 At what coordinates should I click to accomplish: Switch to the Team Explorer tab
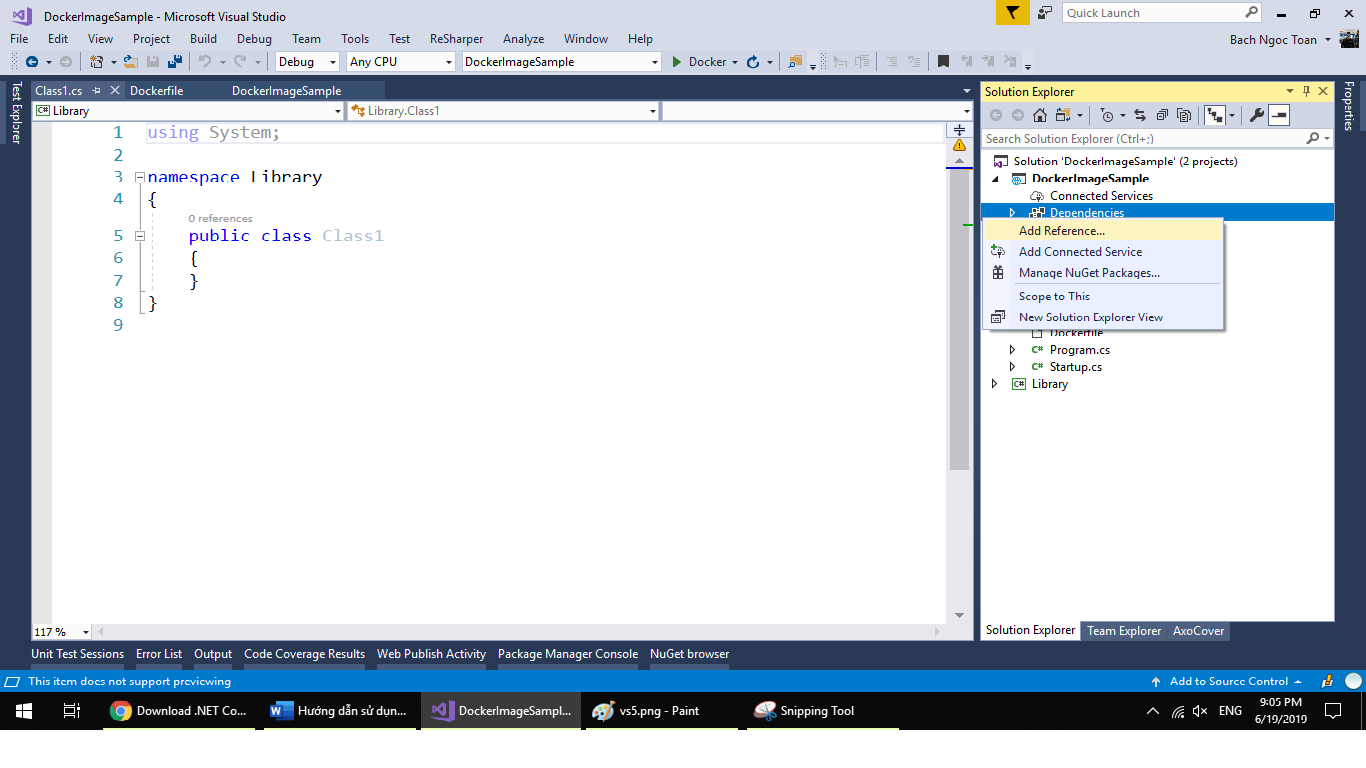click(x=1124, y=631)
